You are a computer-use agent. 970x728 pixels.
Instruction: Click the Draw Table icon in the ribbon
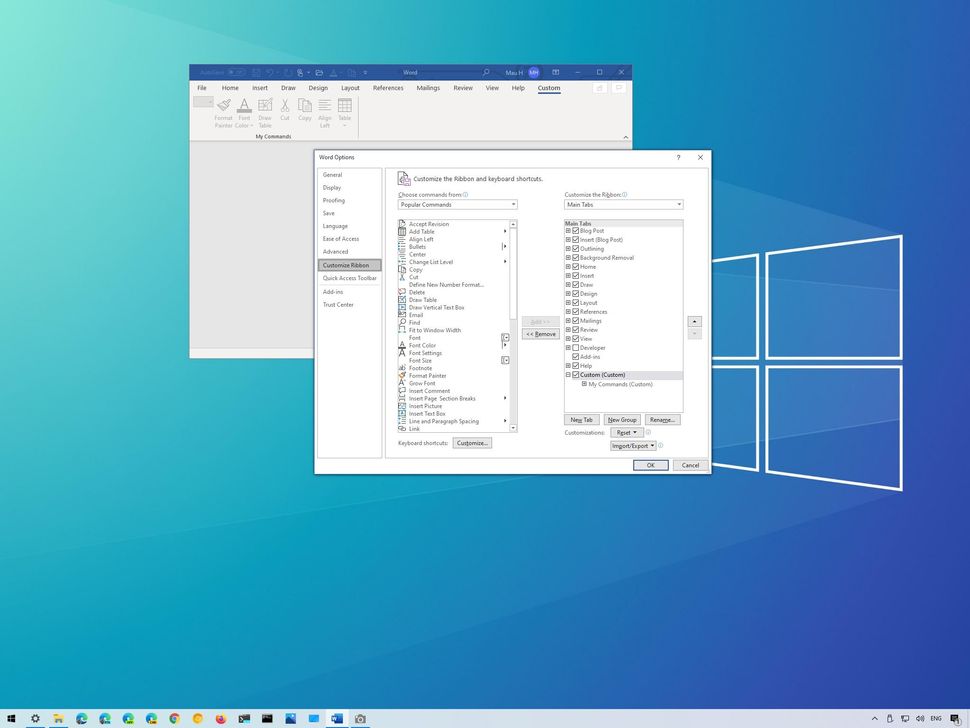click(264, 103)
